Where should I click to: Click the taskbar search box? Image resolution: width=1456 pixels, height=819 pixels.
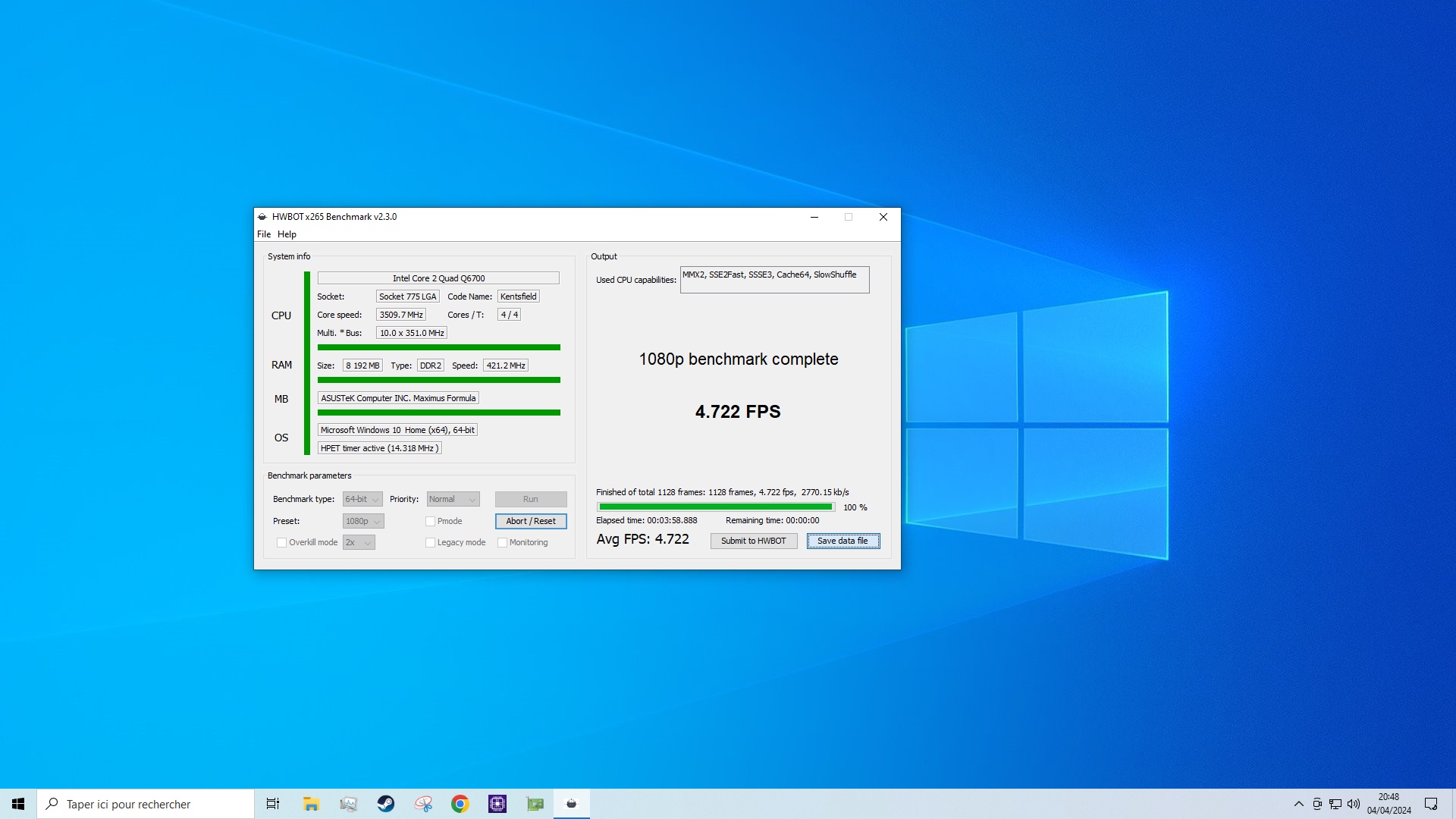click(x=146, y=804)
